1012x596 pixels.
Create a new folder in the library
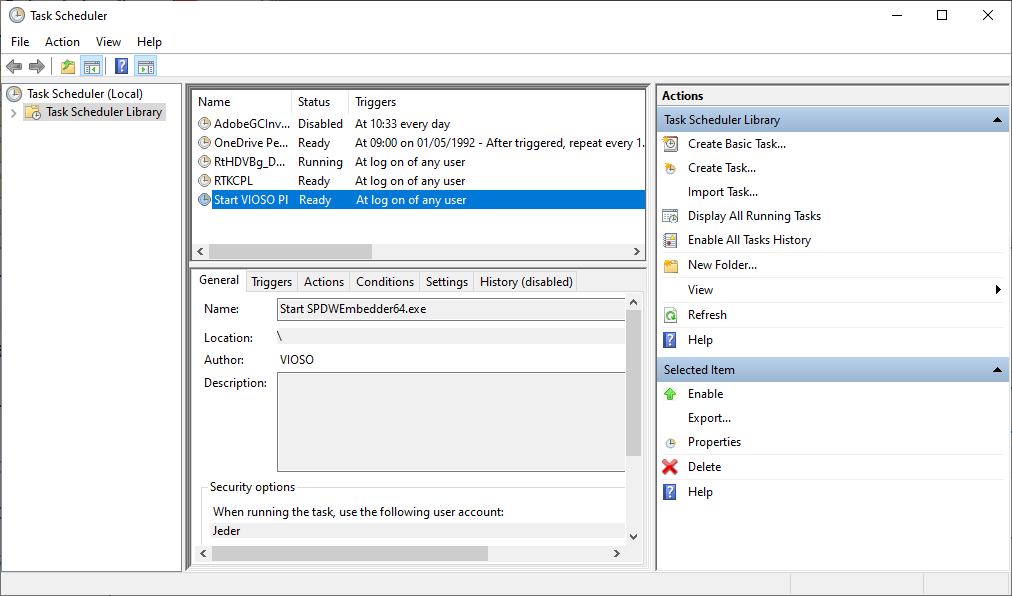click(x=723, y=264)
